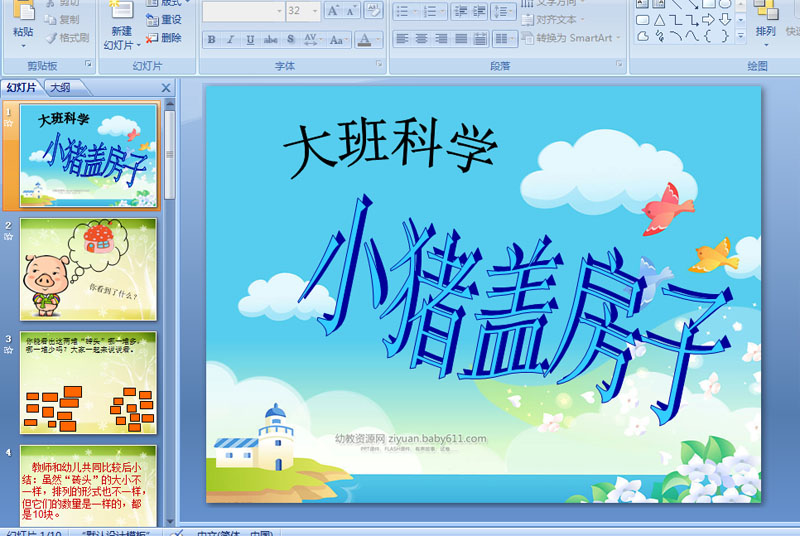The height and width of the screenshot is (536, 800).
Task: Toggle italic text formatting
Action: pyautogui.click(x=231, y=40)
